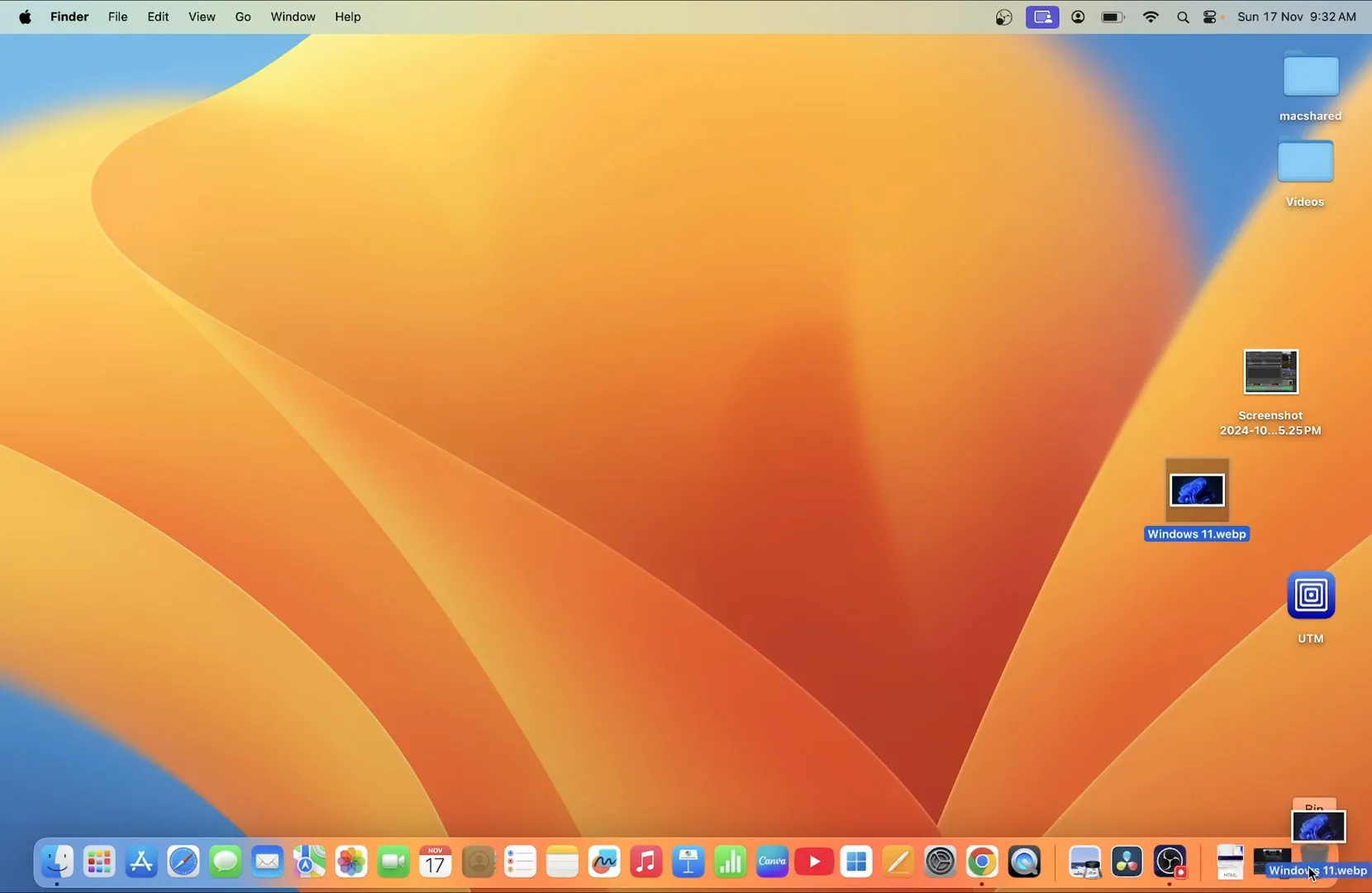Open Numbers in the Dock
1372x893 pixels.
(730, 862)
